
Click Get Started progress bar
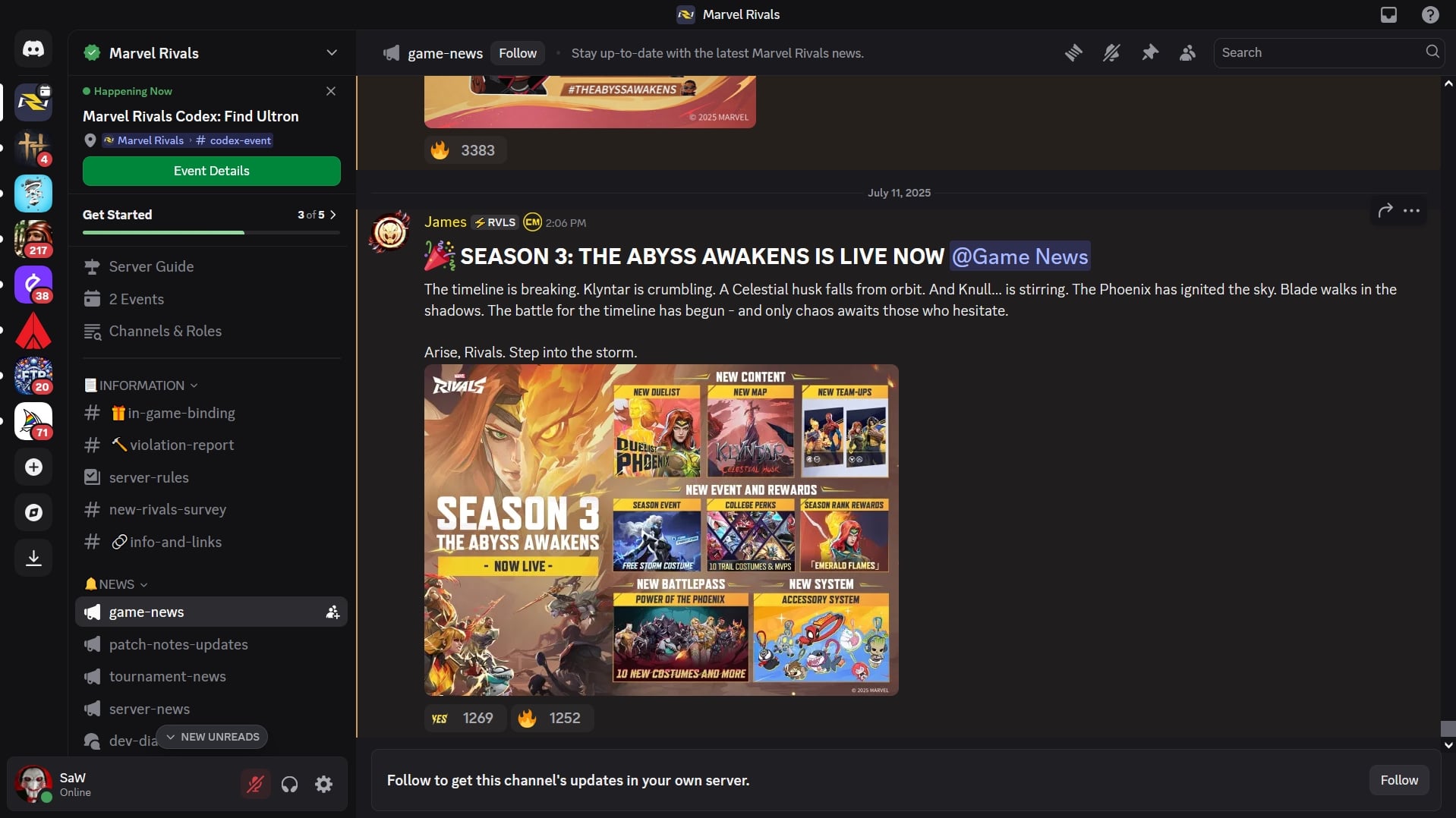(x=212, y=232)
